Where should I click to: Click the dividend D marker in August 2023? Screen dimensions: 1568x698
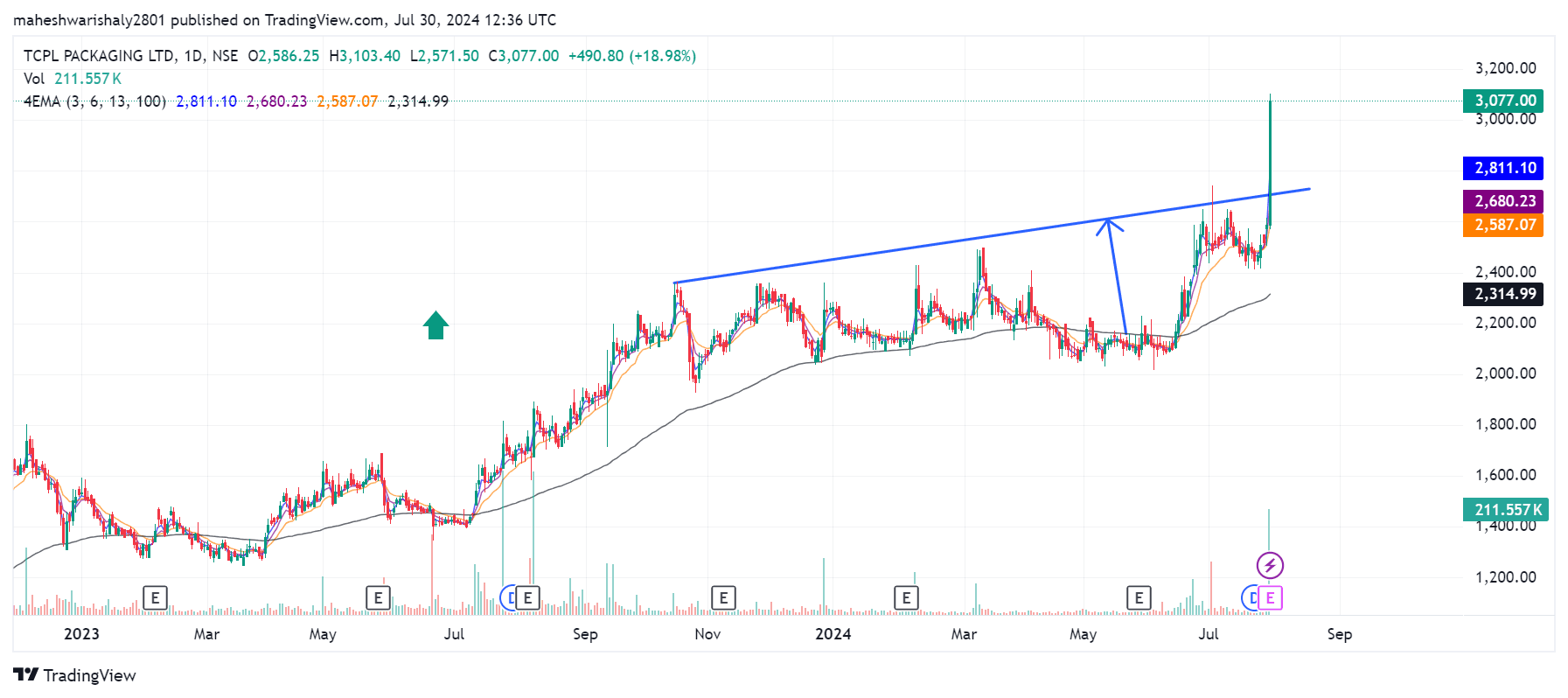[x=509, y=598]
